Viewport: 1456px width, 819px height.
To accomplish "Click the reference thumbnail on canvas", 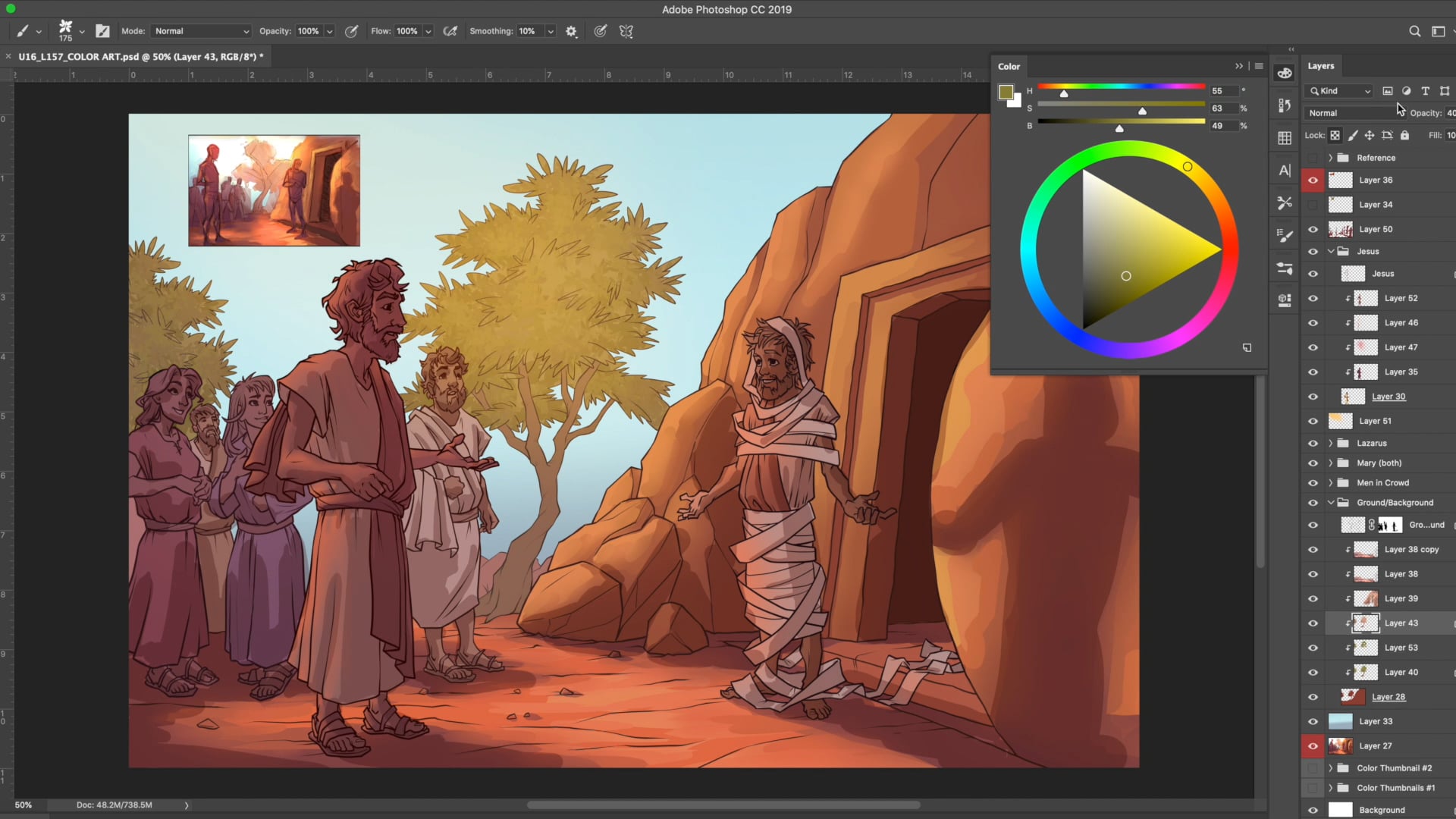I will click(274, 190).
